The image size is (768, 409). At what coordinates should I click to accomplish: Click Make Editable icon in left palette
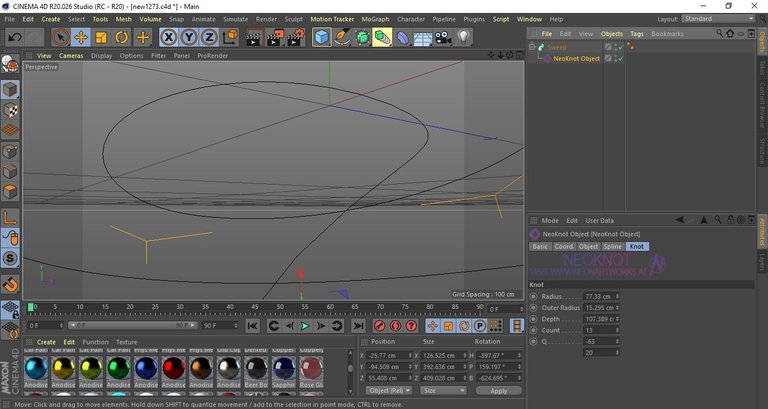click(x=10, y=64)
